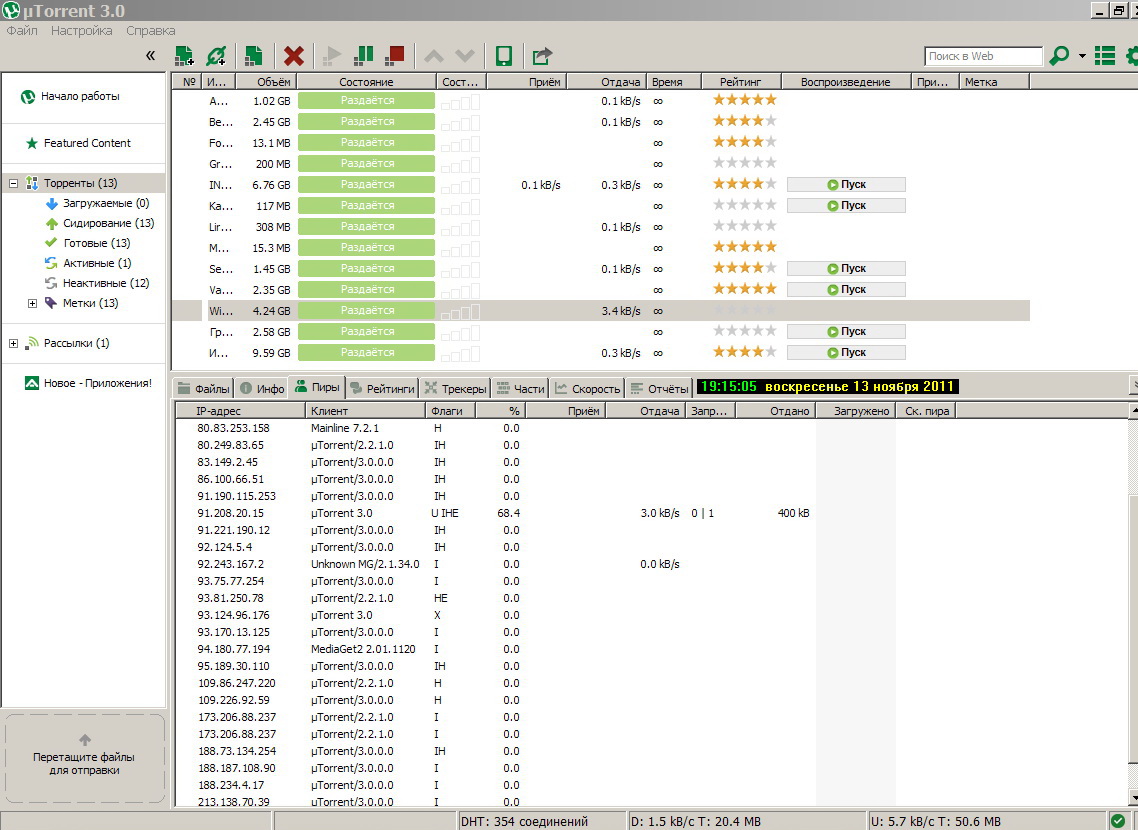Viewport: 1138px width, 830px height.
Task: Switch to the Инфо tab
Action: [262, 388]
